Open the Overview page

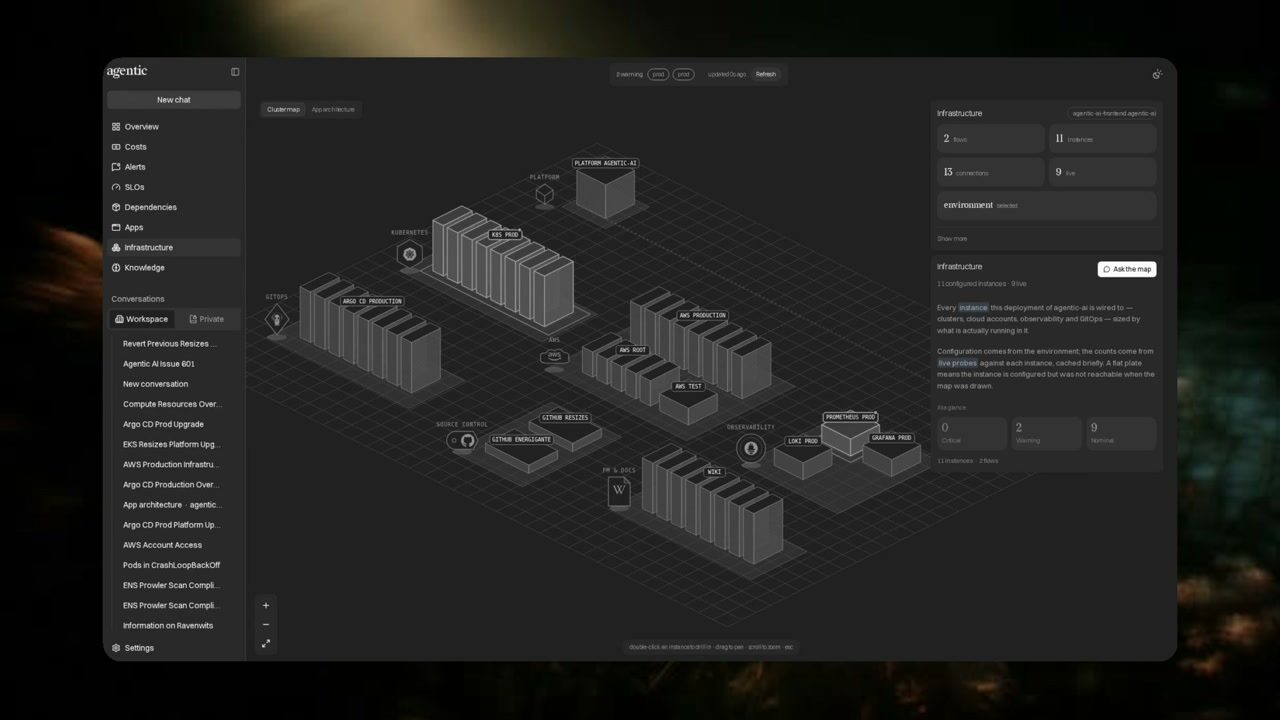click(x=174, y=127)
